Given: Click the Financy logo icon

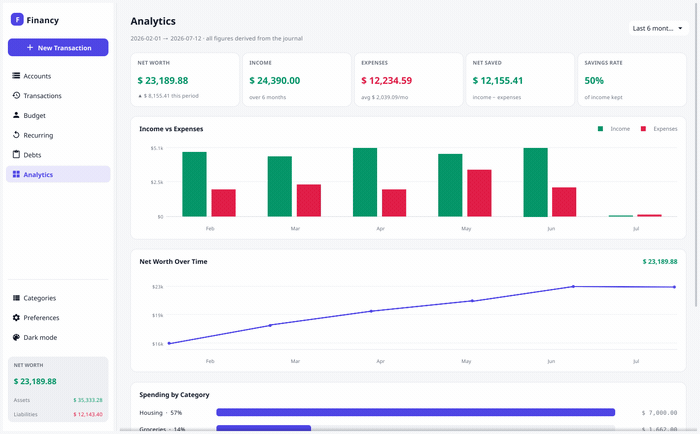Looking at the screenshot, I should point(17,19).
